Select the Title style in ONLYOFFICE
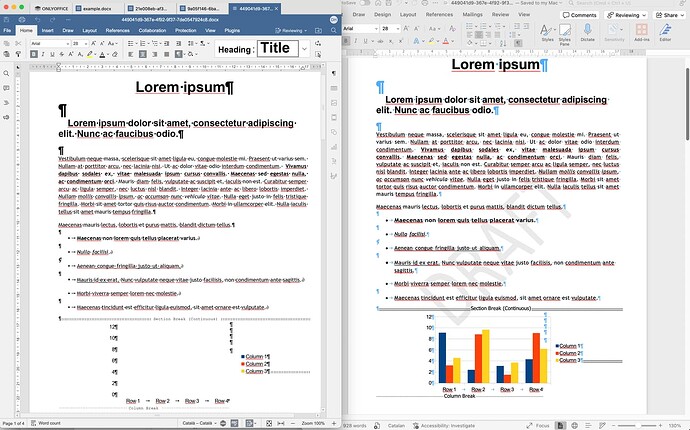The height and width of the screenshot is (430, 690). (278, 48)
